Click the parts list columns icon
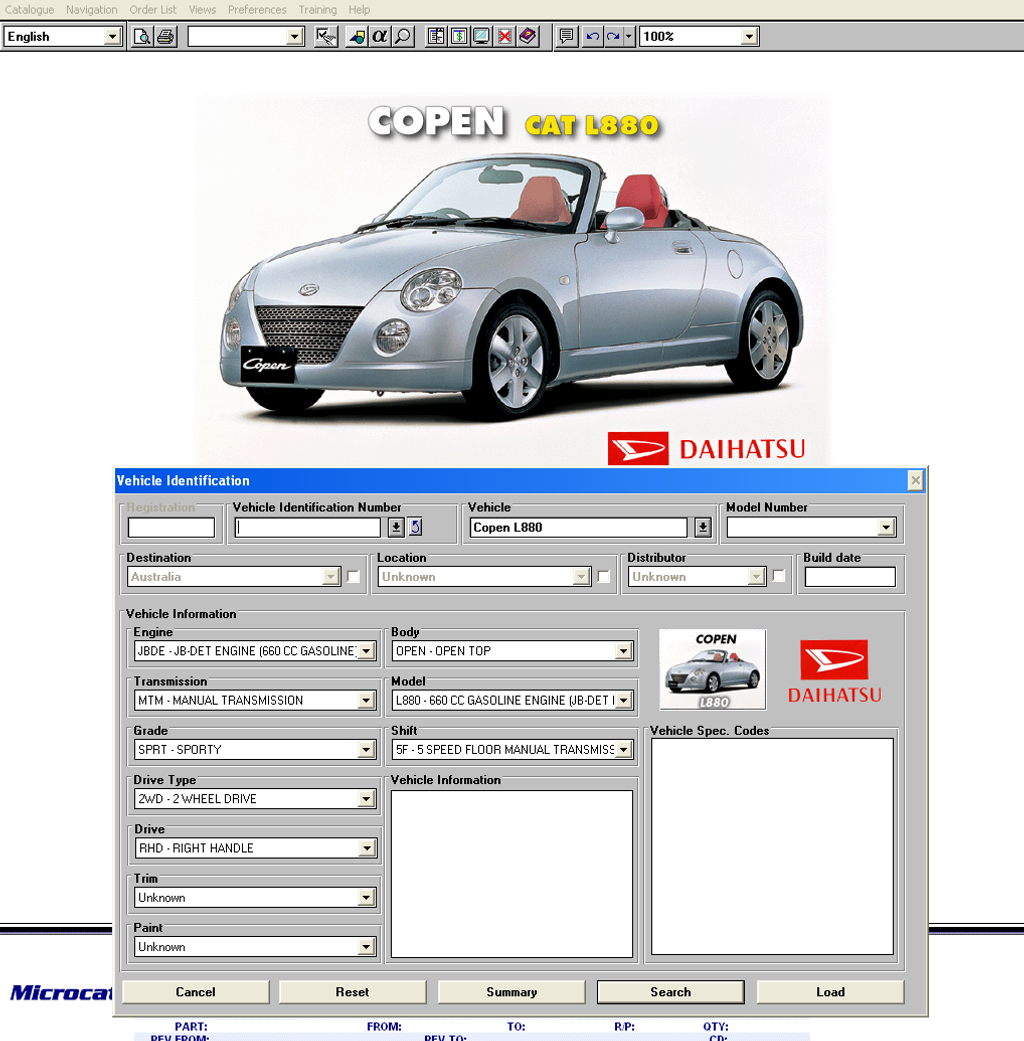 tap(436, 37)
